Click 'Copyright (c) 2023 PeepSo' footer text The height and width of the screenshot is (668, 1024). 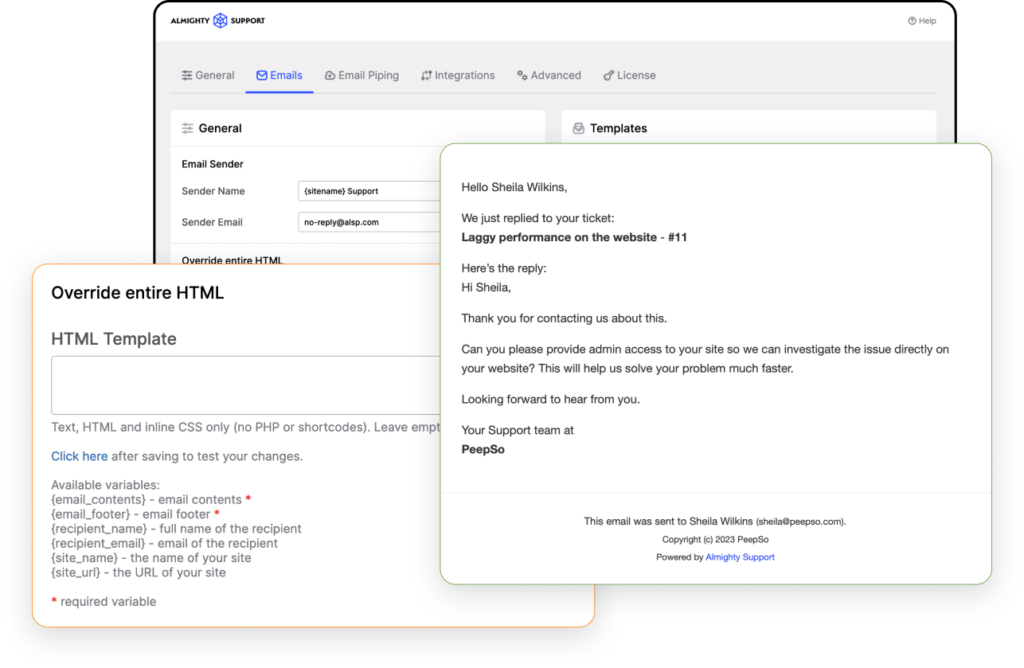click(x=715, y=539)
